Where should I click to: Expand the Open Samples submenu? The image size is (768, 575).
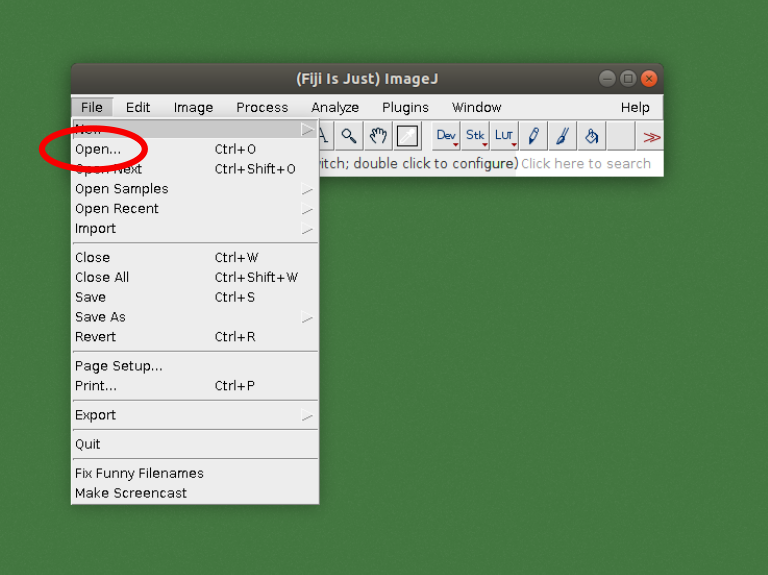(195, 189)
